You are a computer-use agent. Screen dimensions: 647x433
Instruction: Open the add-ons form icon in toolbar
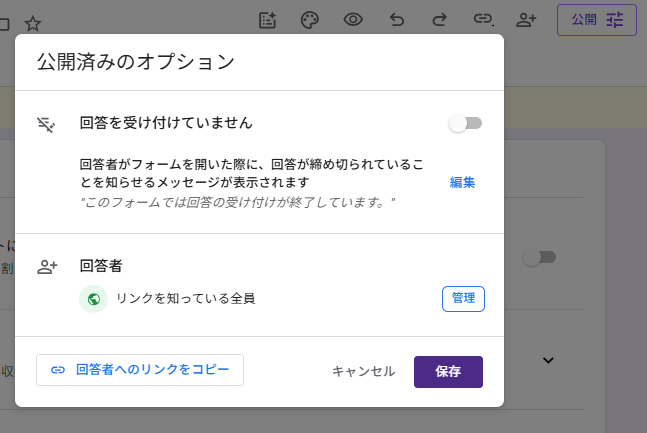267,20
